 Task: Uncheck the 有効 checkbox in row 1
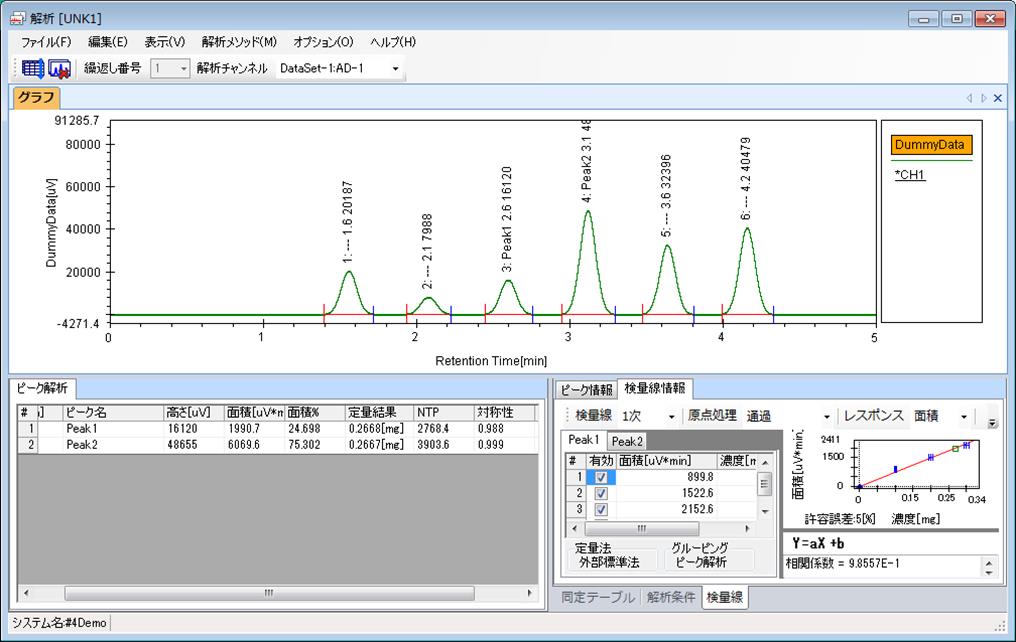pos(601,478)
